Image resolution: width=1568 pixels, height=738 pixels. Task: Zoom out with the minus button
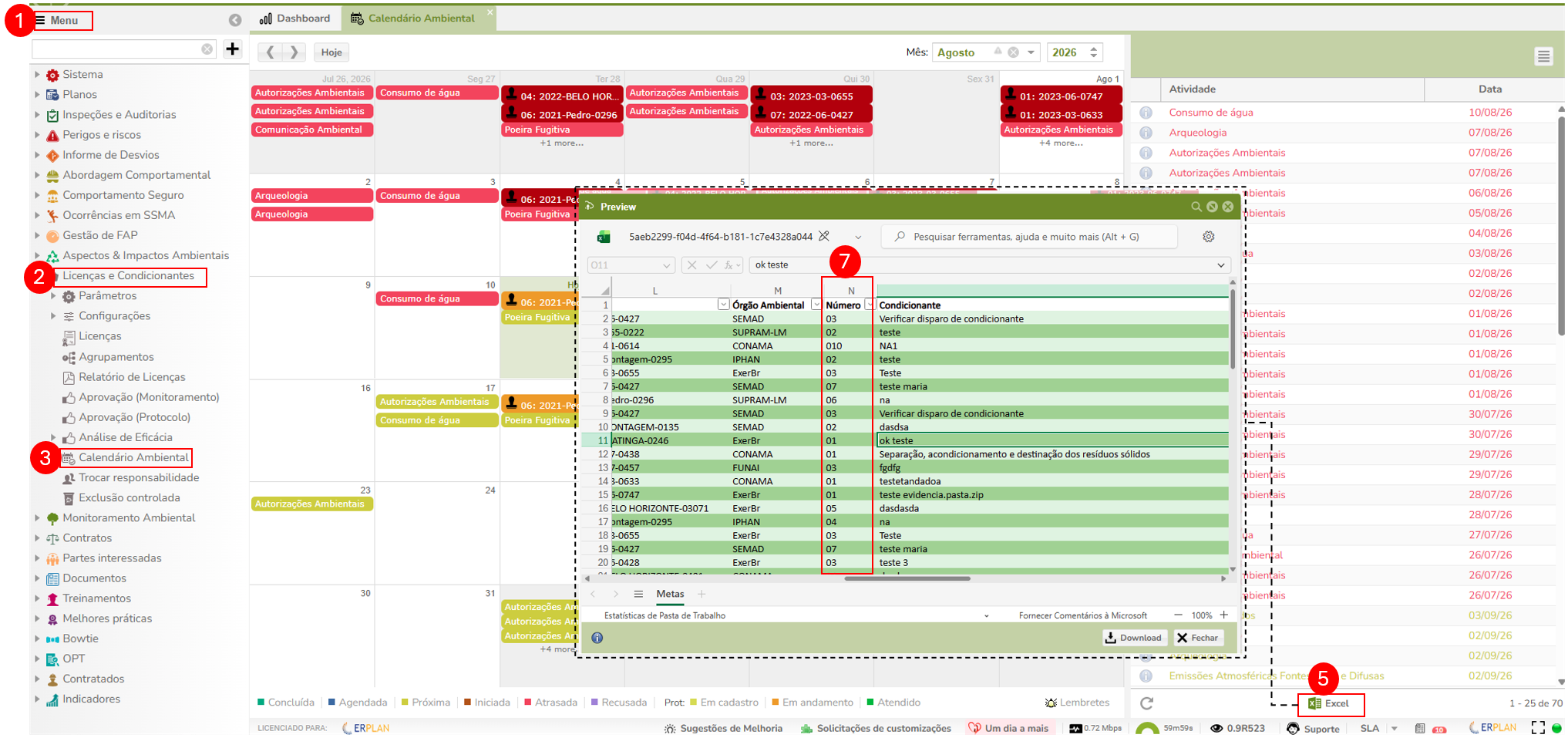click(x=1178, y=615)
